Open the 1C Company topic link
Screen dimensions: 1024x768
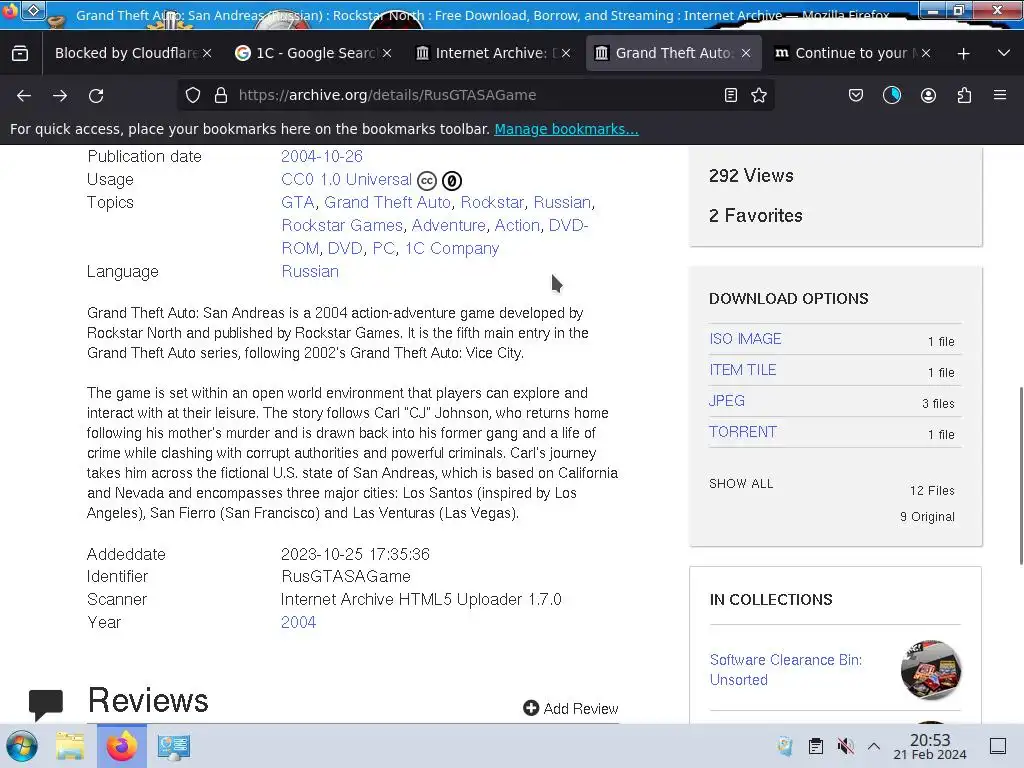pyautogui.click(x=452, y=249)
